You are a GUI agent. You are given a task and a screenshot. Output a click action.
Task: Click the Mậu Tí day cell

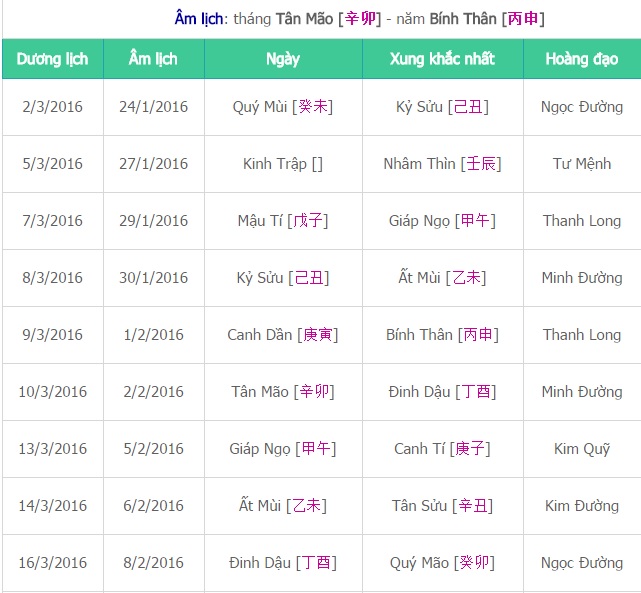pyautogui.click(x=283, y=221)
